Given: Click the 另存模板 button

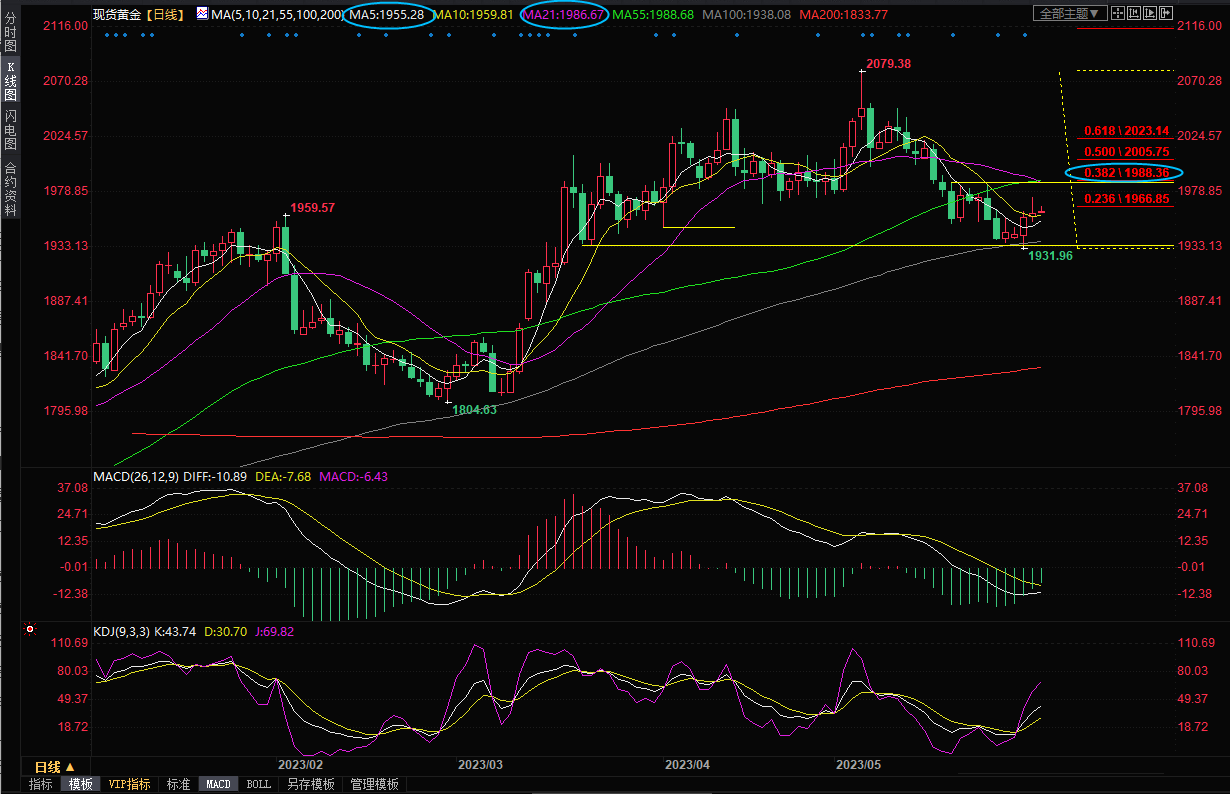Looking at the screenshot, I should [310, 785].
